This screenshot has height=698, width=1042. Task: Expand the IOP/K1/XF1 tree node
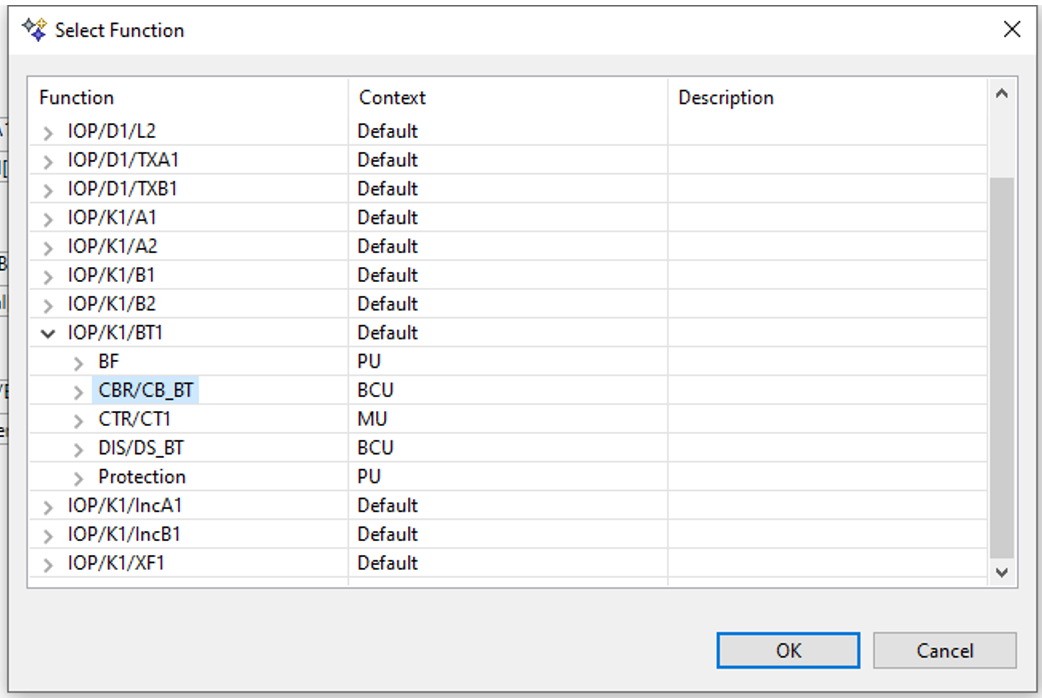pos(48,564)
